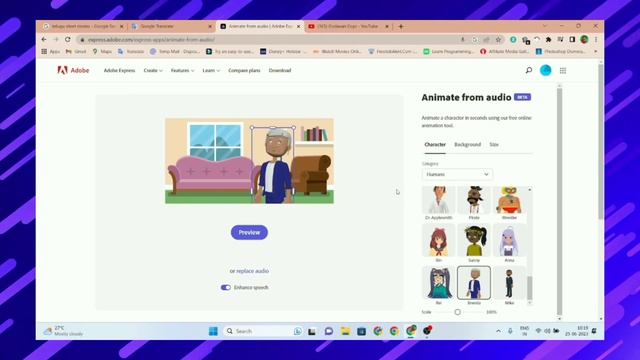This screenshot has height=360, width=640.
Task: Click the Windows Start button
Action: click(x=213, y=331)
